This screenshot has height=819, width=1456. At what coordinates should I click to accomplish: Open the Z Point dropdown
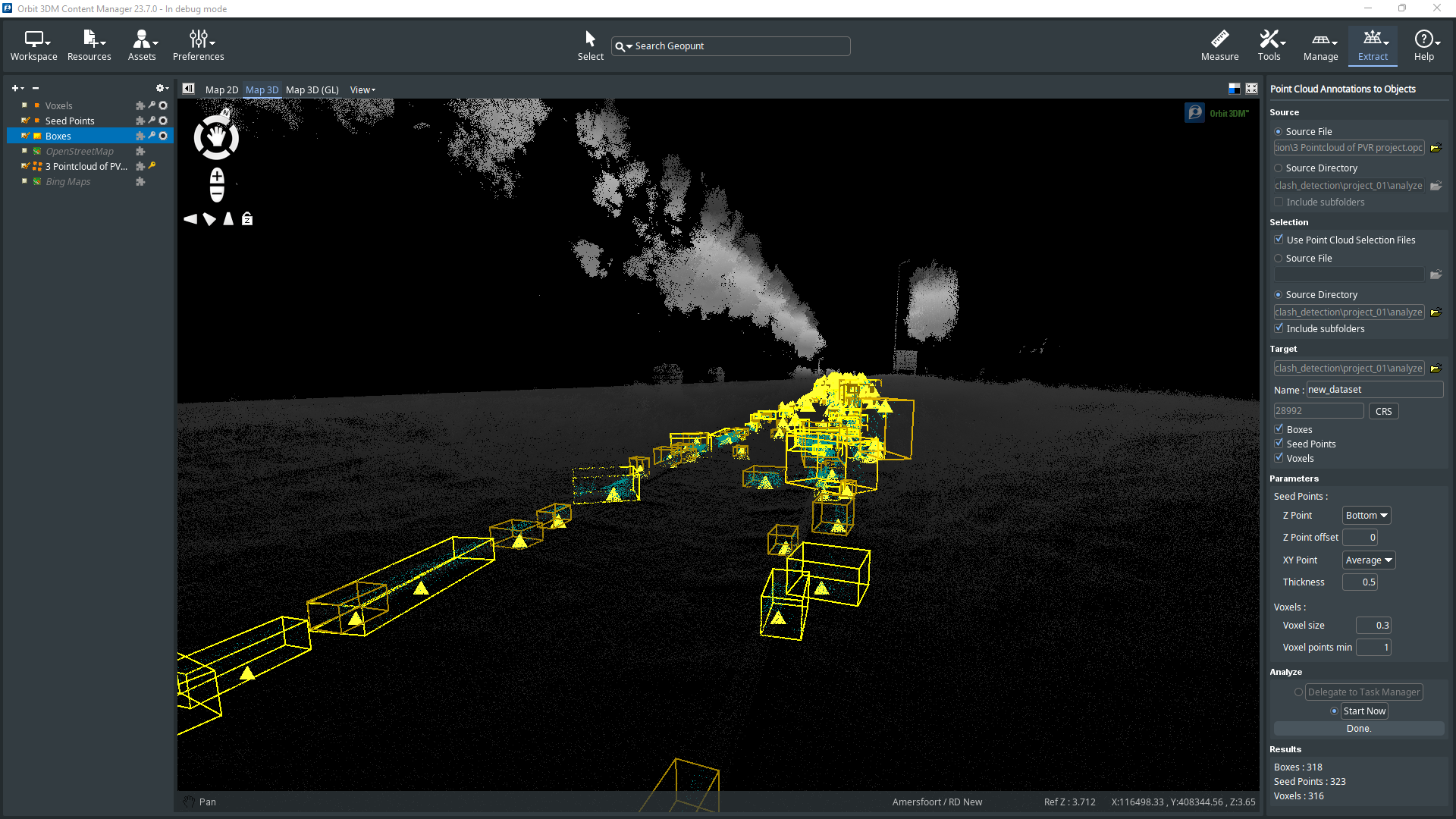click(x=1367, y=516)
